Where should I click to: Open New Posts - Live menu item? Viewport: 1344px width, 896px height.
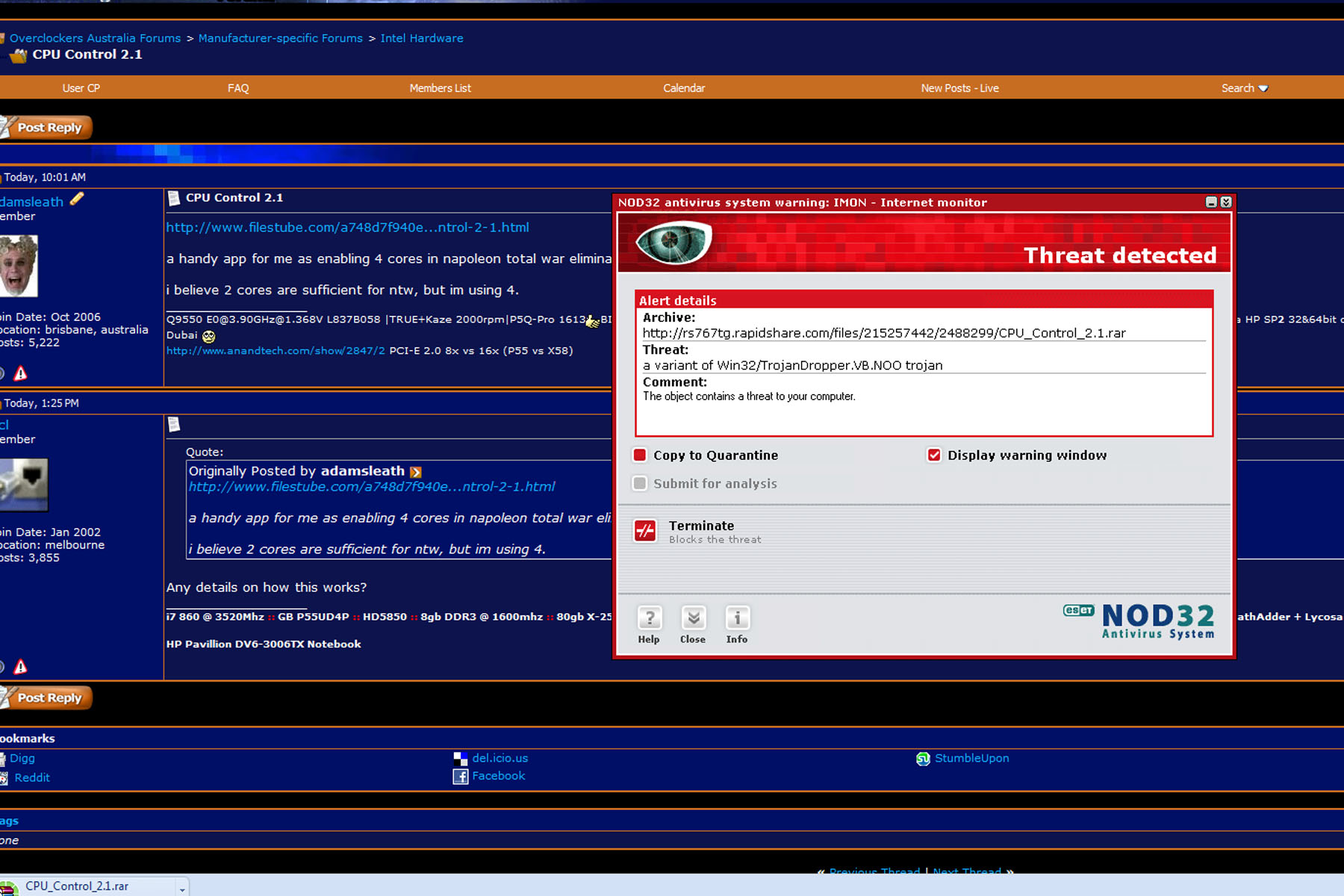tap(959, 88)
